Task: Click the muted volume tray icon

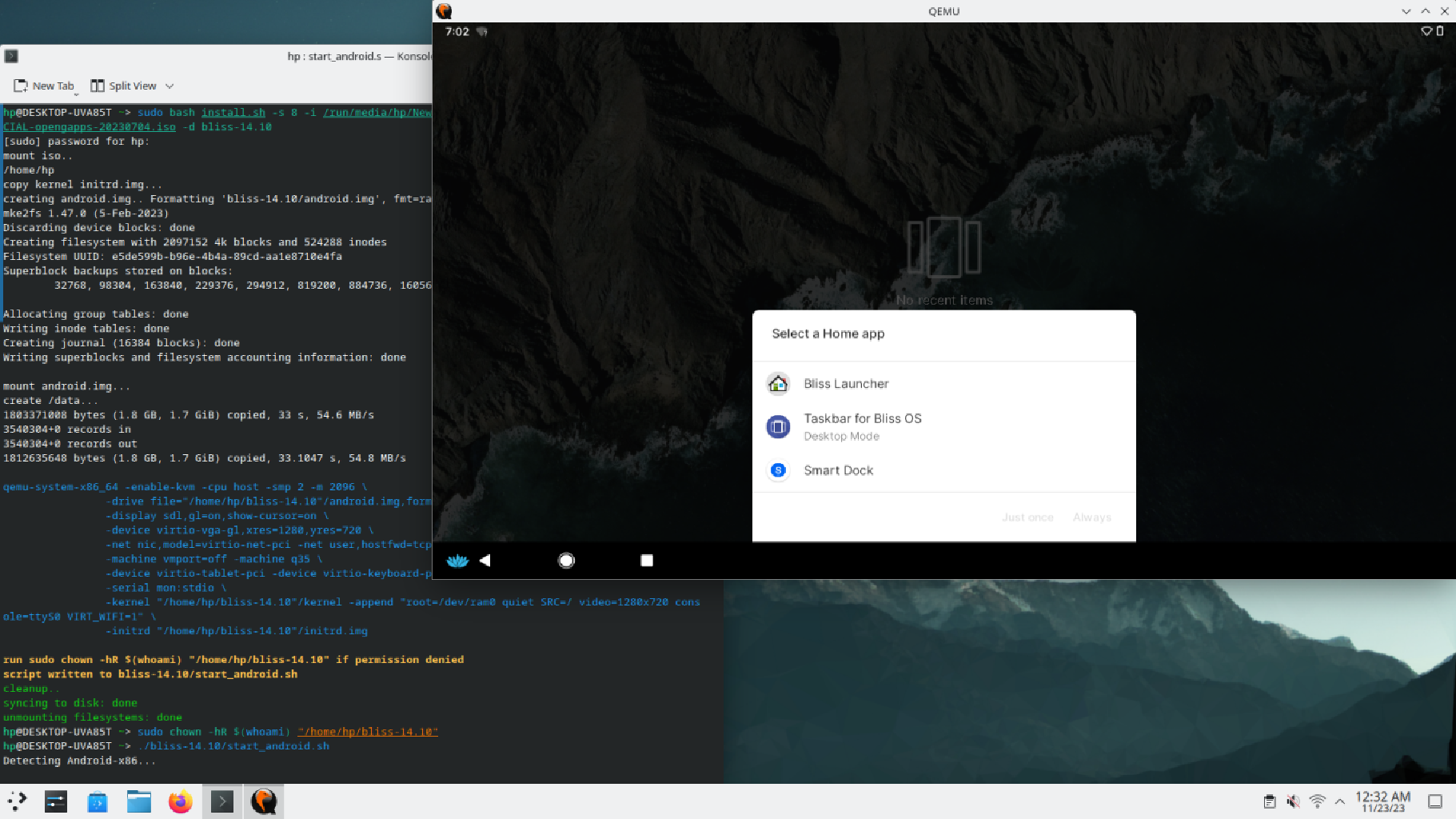Action: pos(1293,801)
